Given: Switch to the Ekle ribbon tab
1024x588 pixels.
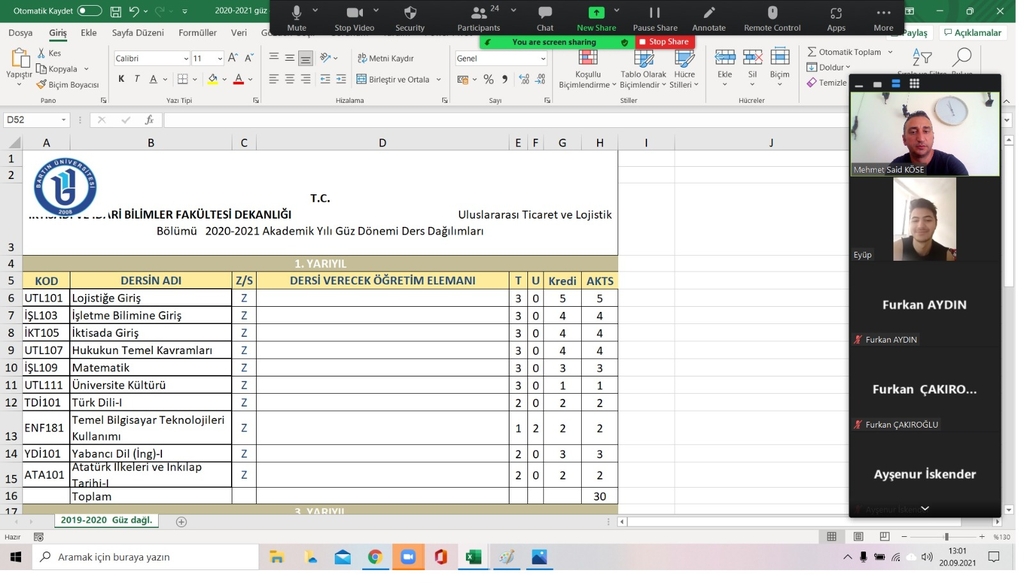Looking at the screenshot, I should click(x=89, y=33).
